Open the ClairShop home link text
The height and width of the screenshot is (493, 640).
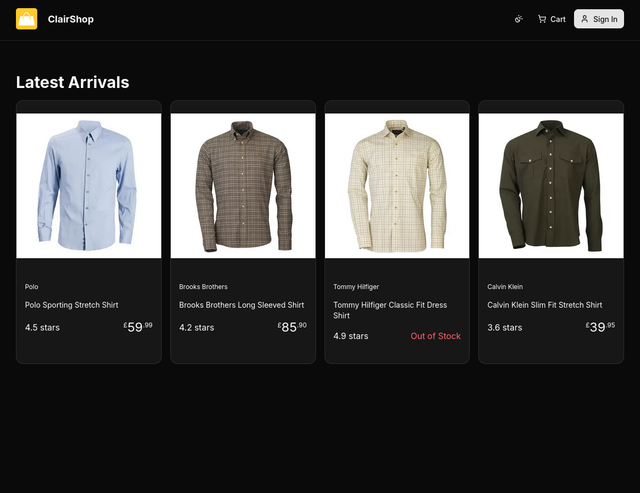71,19
